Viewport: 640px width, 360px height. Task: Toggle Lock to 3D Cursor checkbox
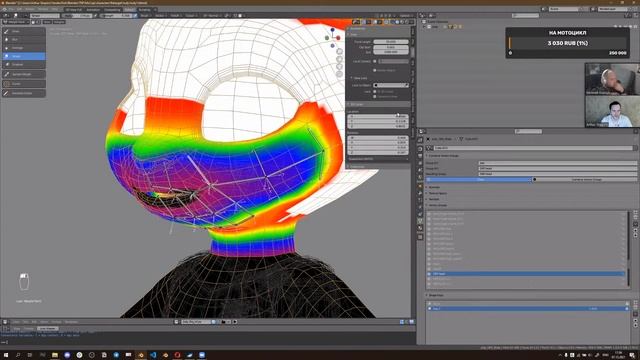click(375, 91)
